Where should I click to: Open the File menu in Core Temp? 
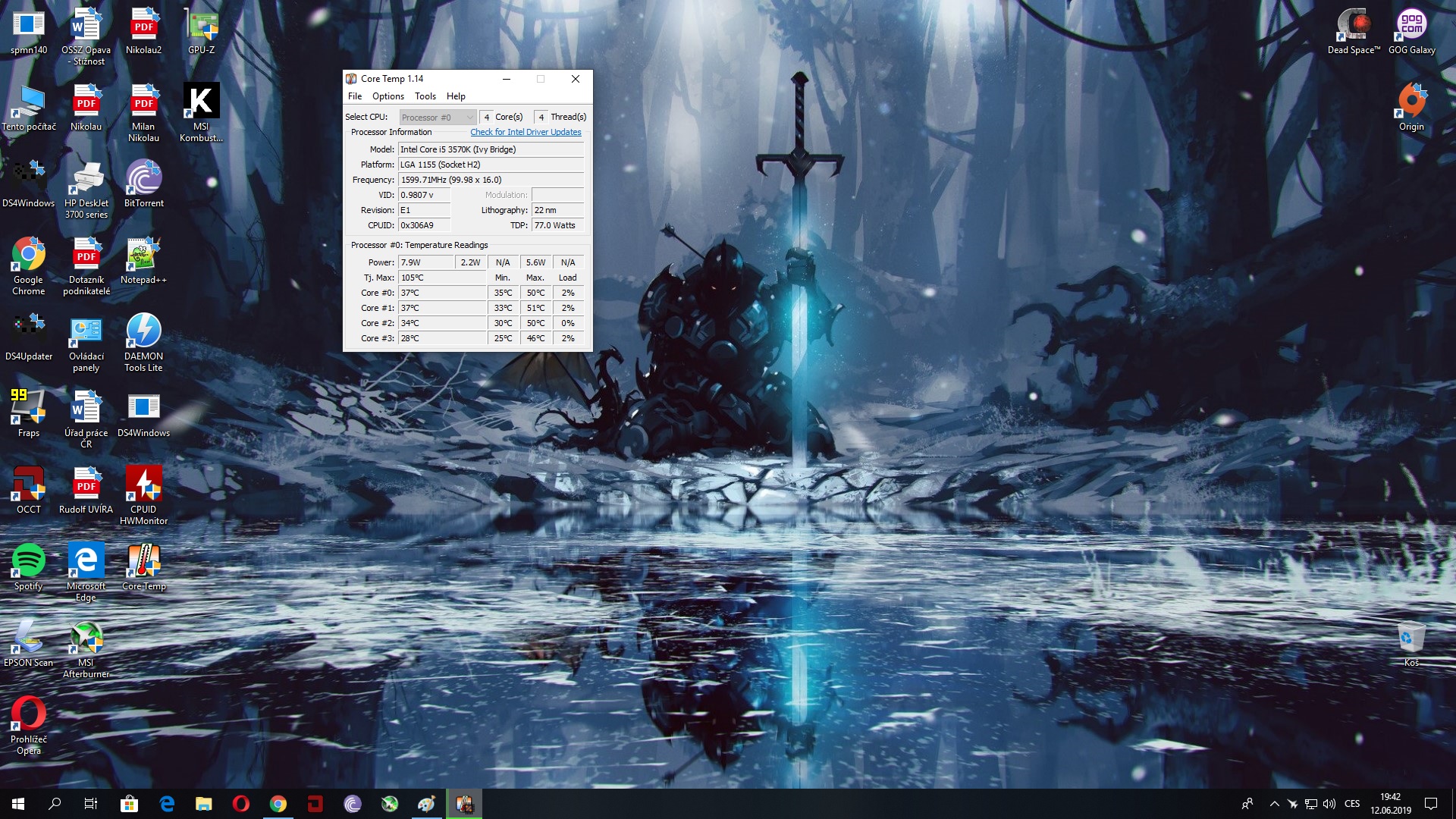[355, 96]
